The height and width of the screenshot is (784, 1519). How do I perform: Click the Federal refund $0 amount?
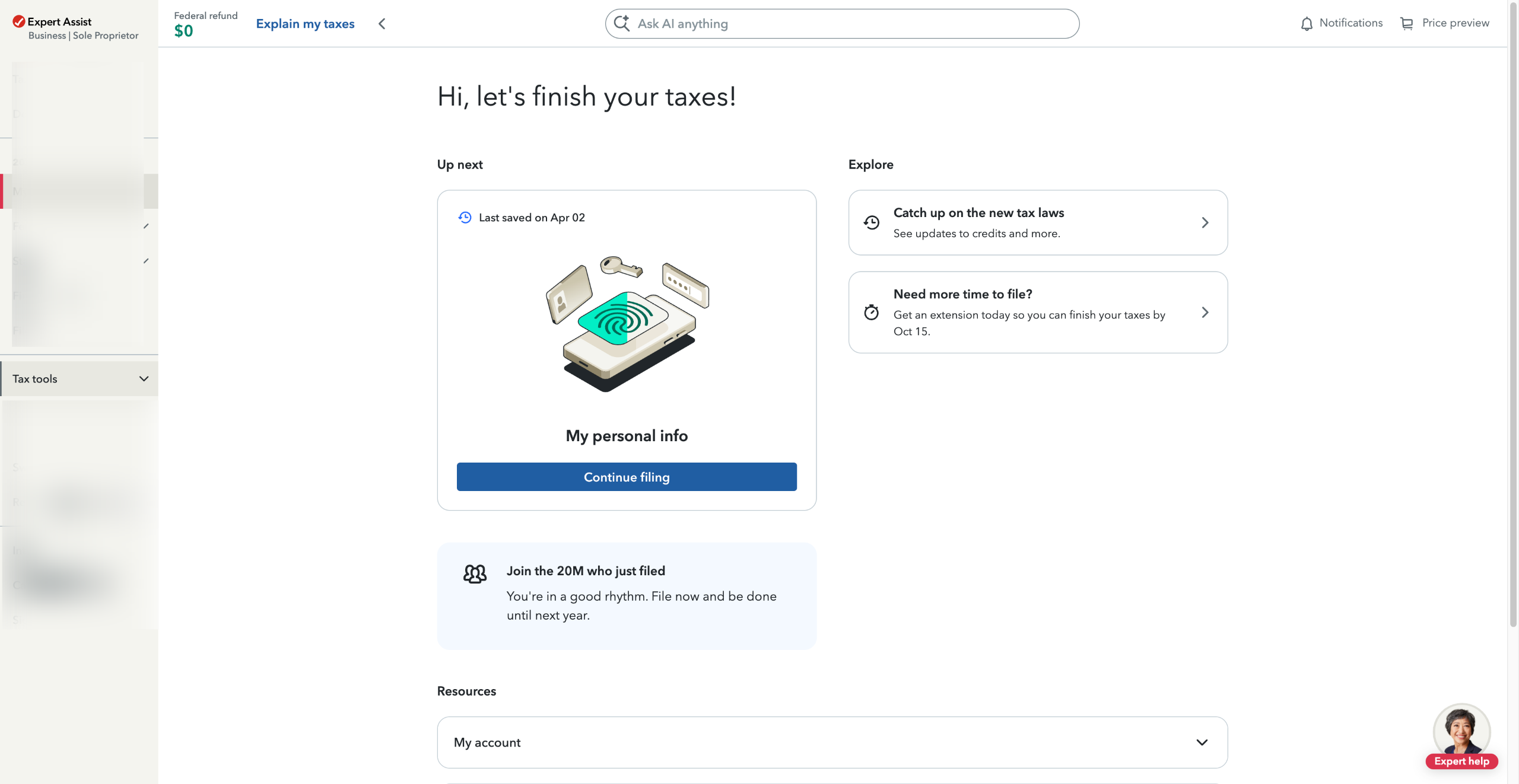click(x=183, y=31)
